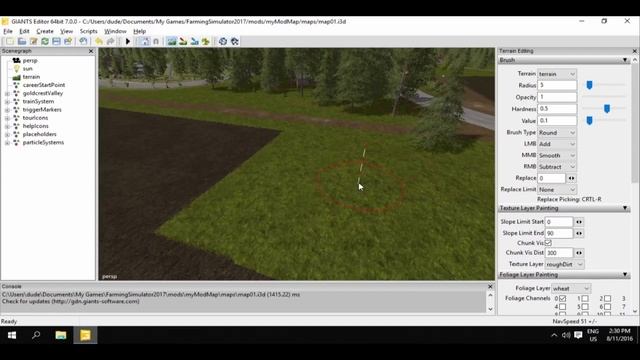Expand the particleSystems tree node
Screen dimensions: 640x360
coord(7,143)
